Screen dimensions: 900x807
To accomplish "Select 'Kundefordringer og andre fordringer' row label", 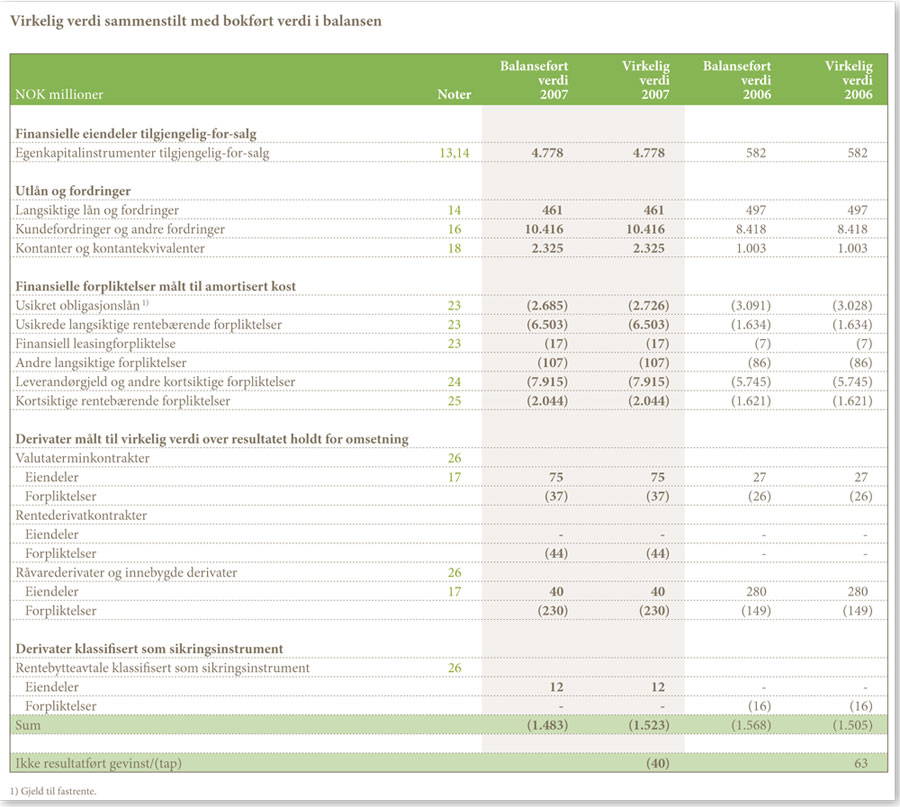I will 120,230.
